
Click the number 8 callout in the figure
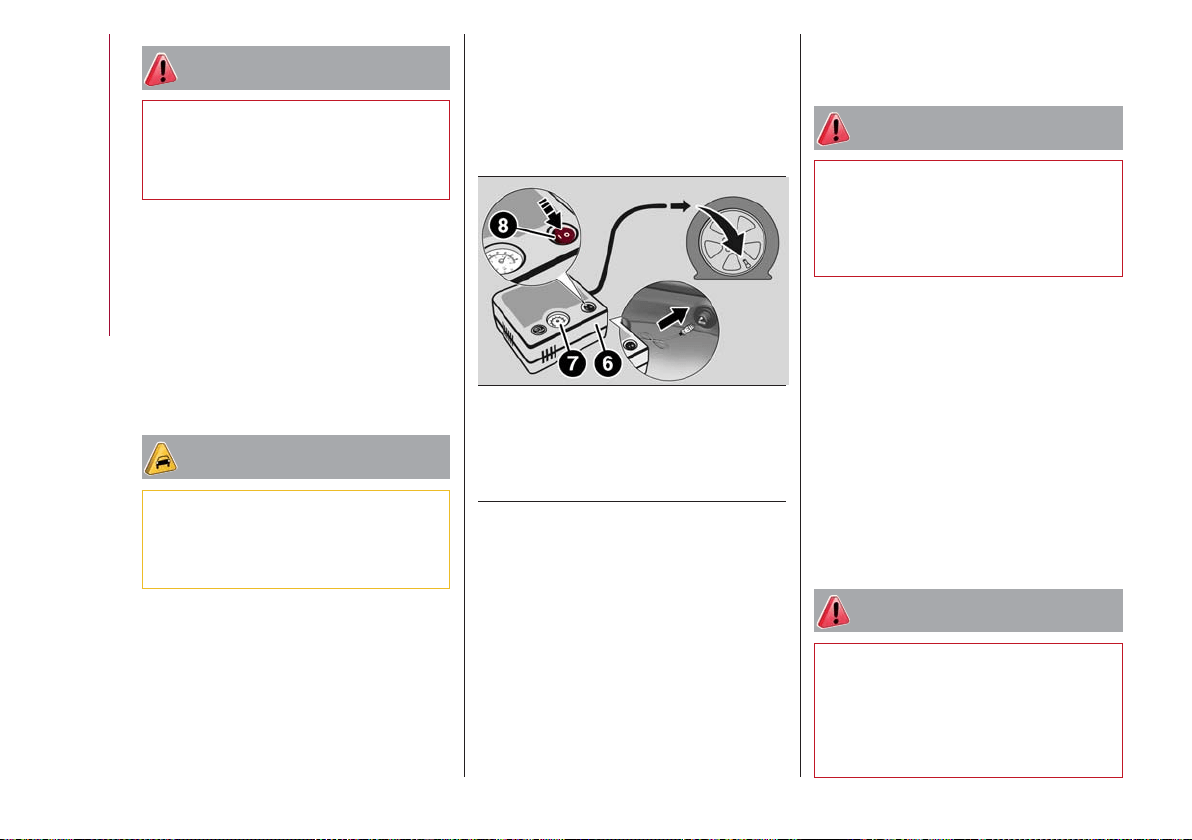[502, 226]
